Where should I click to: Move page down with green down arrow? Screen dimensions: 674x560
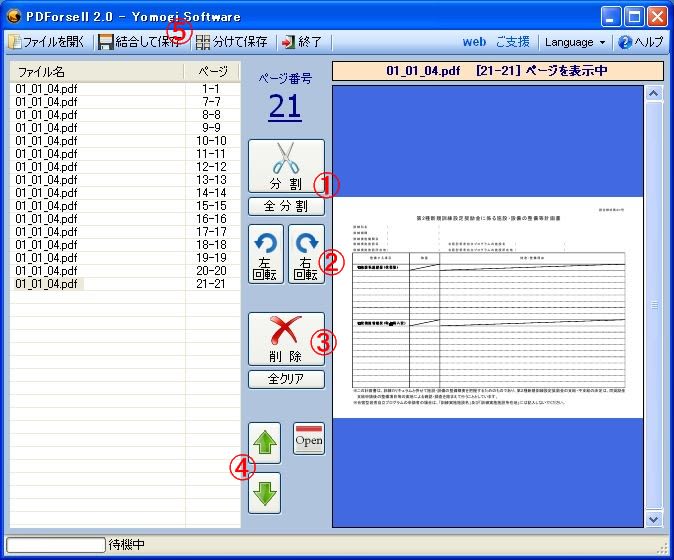265,492
